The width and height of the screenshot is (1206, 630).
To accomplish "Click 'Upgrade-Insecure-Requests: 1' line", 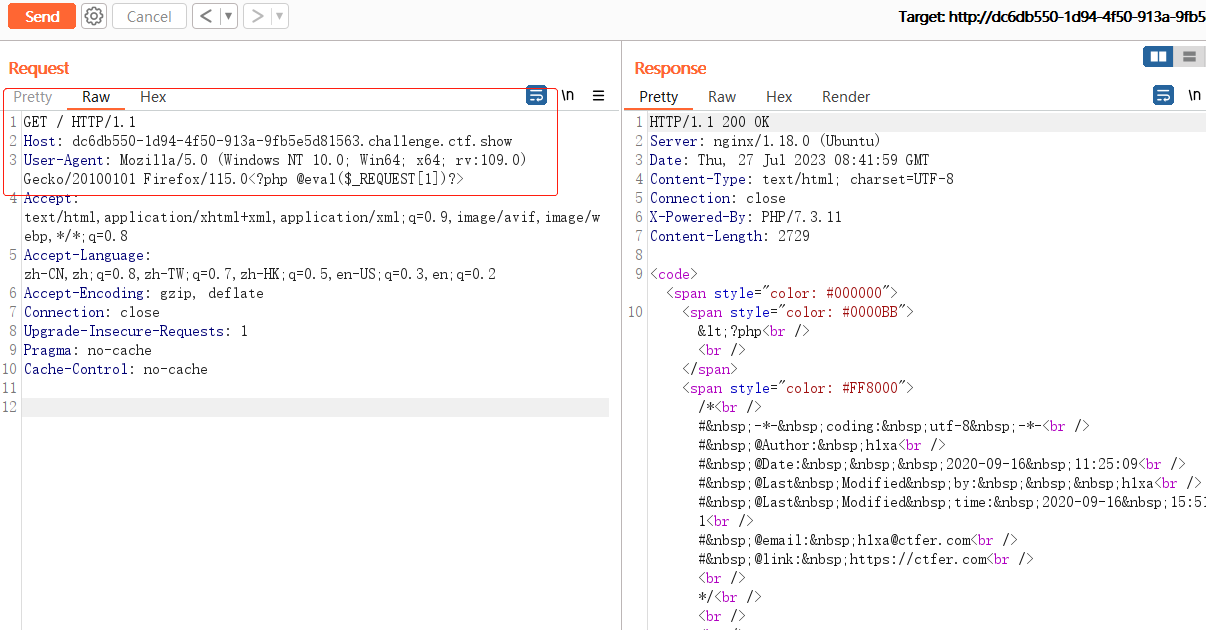I will click(x=136, y=331).
